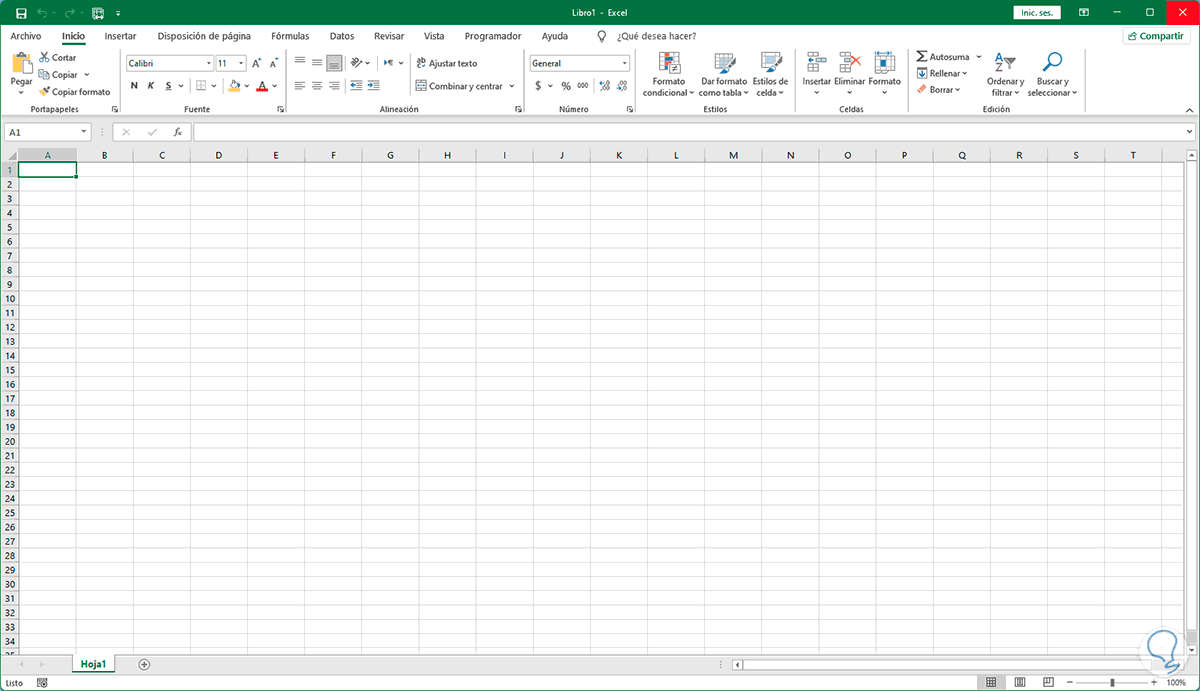Expand Combinar y centrar dropdown arrow
The width and height of the screenshot is (1200, 691).
[x=512, y=86]
